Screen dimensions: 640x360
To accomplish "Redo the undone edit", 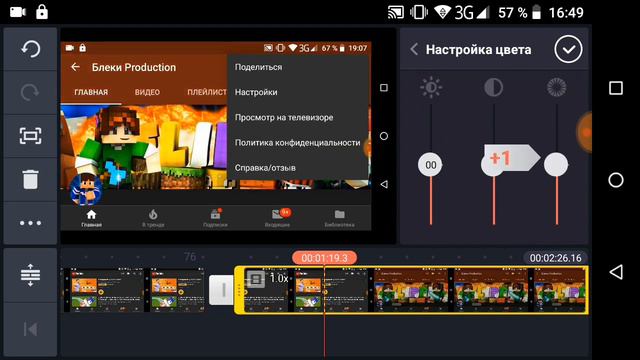I will coord(31,93).
